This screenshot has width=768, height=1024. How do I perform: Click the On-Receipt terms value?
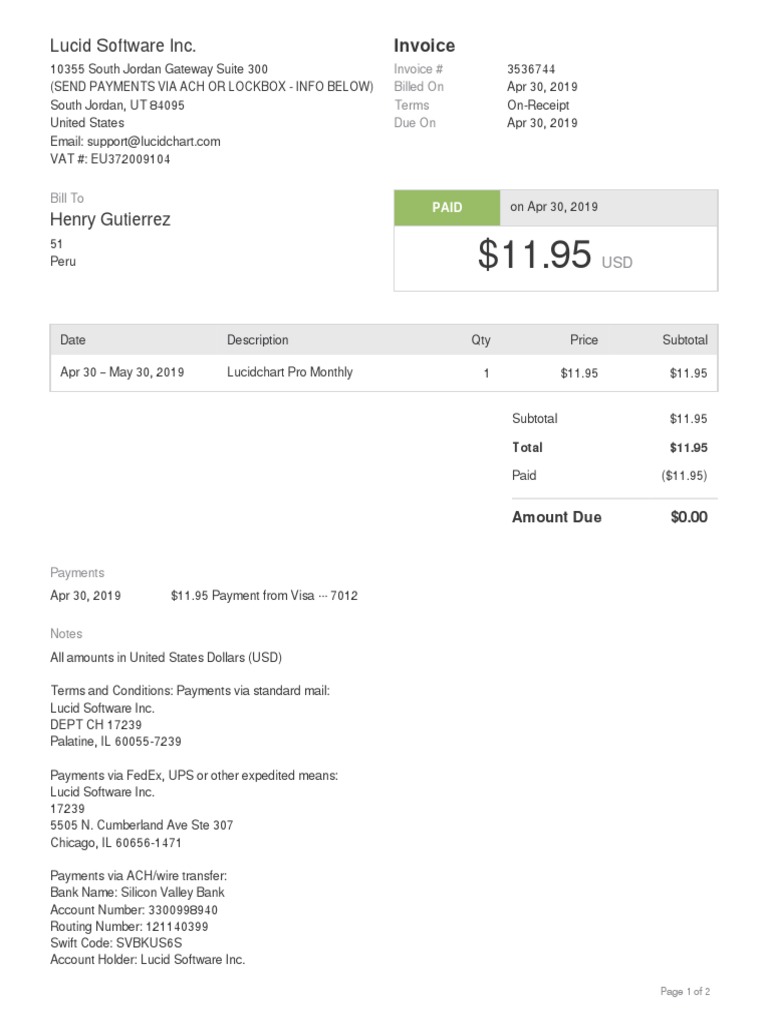[538, 105]
